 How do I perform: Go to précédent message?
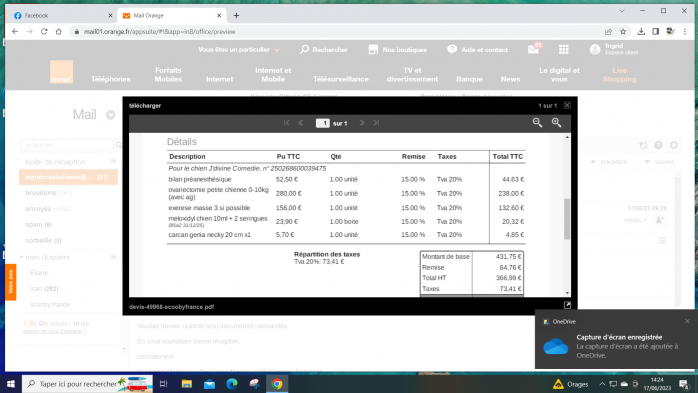tap(609, 162)
